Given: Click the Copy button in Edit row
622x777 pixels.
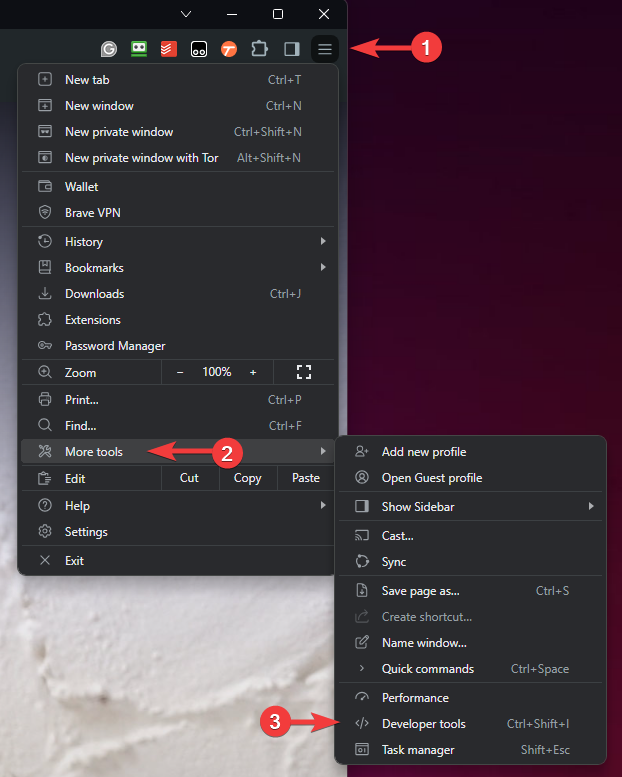Looking at the screenshot, I should pyautogui.click(x=248, y=478).
